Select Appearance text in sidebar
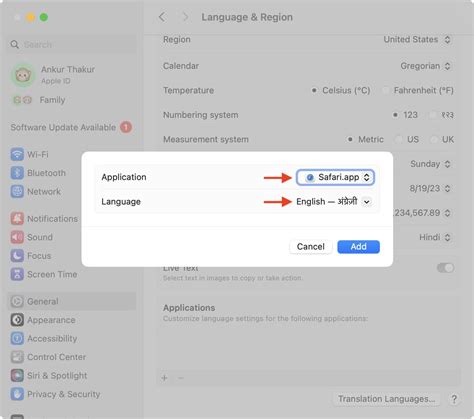Viewport: 474px width, 419px height. click(x=51, y=320)
